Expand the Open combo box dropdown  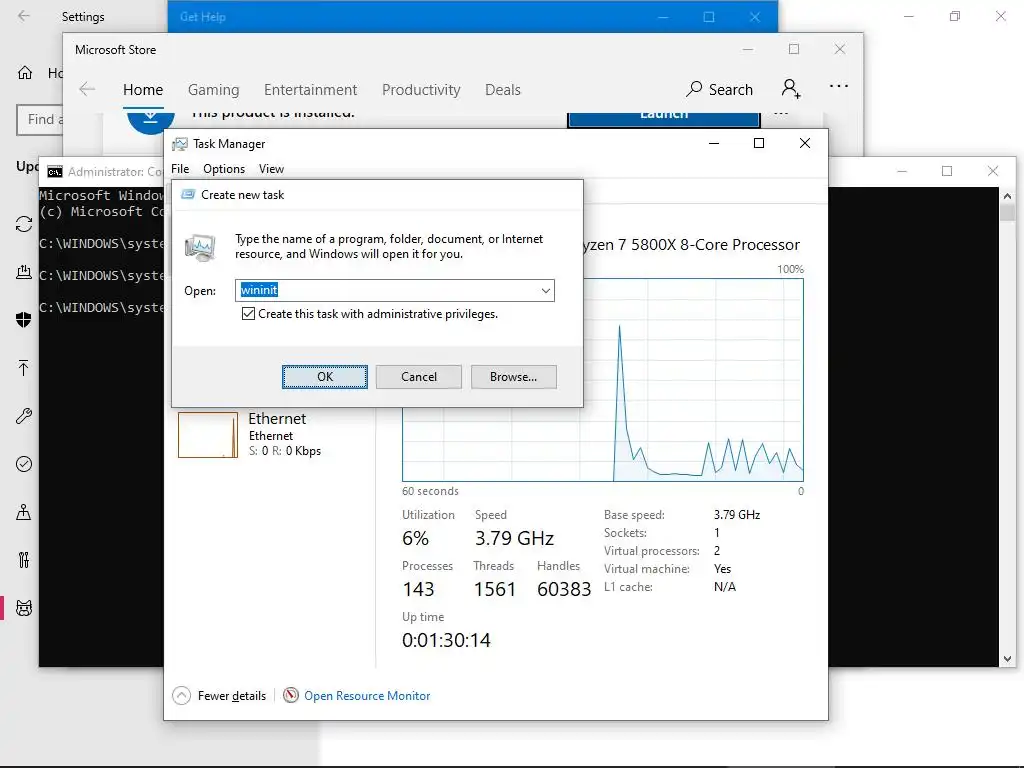point(545,291)
